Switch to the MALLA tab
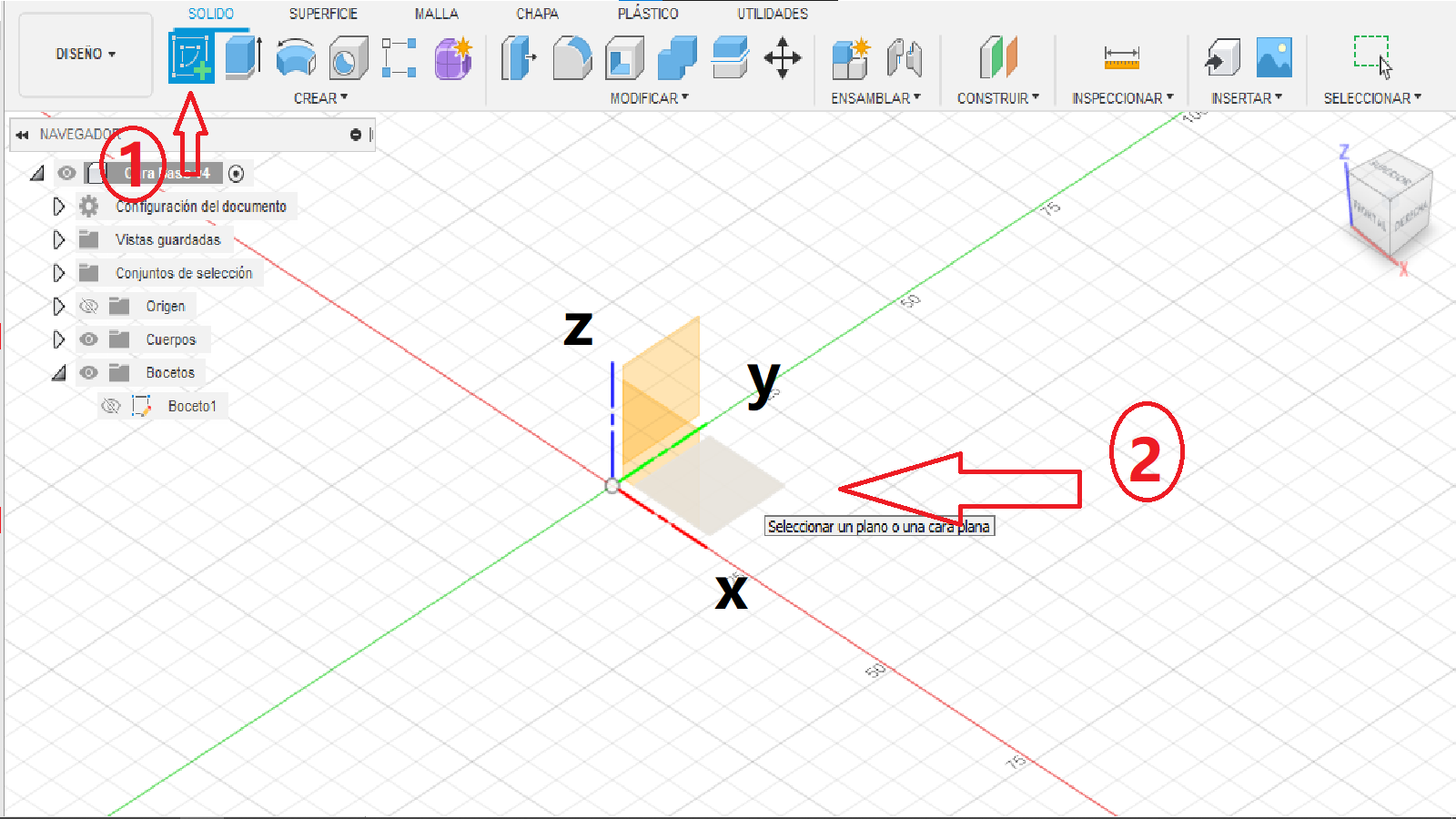Screen dimensions: 1456x819 click(x=437, y=14)
